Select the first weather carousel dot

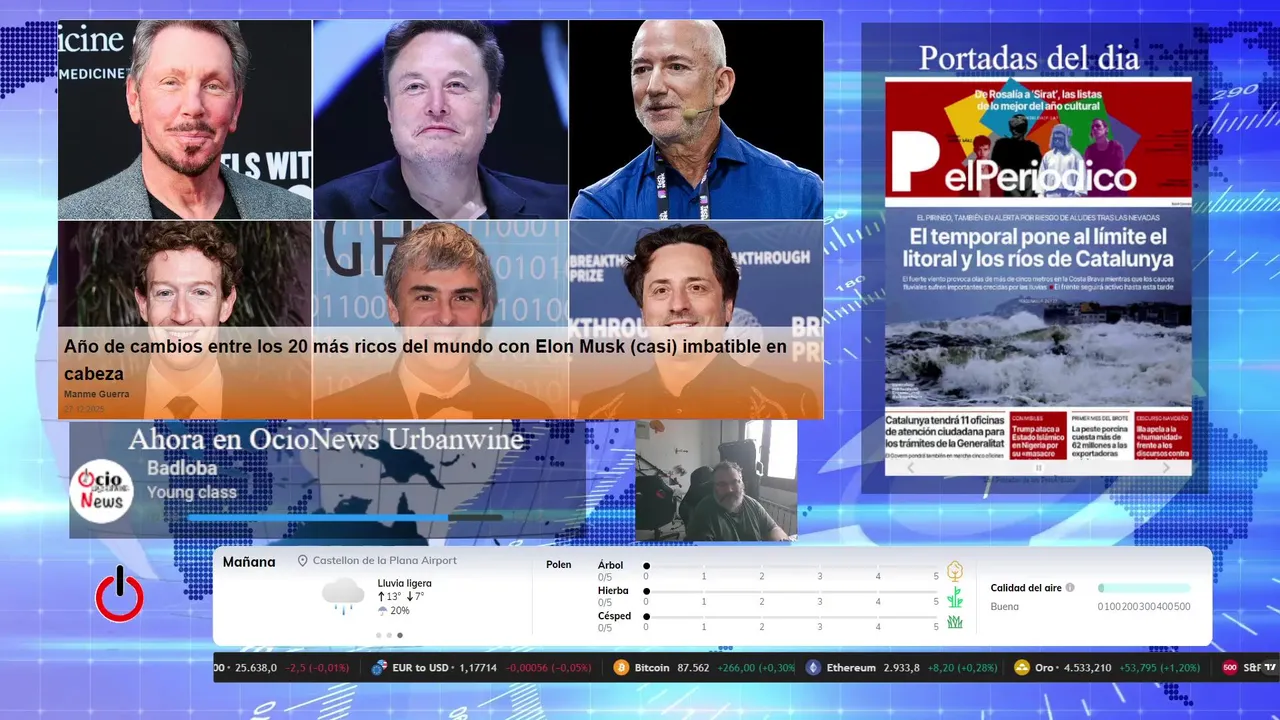[x=379, y=635]
